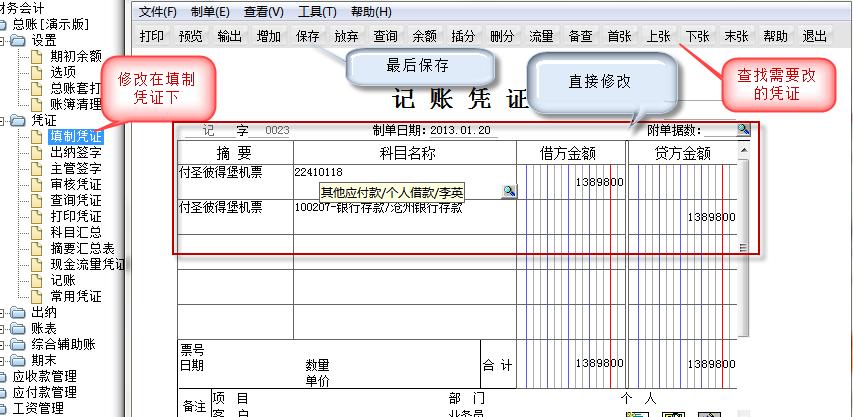Image resolution: width=853 pixels, height=417 pixels.
Task: Collapse the 设置 folder node
Action: point(3,40)
